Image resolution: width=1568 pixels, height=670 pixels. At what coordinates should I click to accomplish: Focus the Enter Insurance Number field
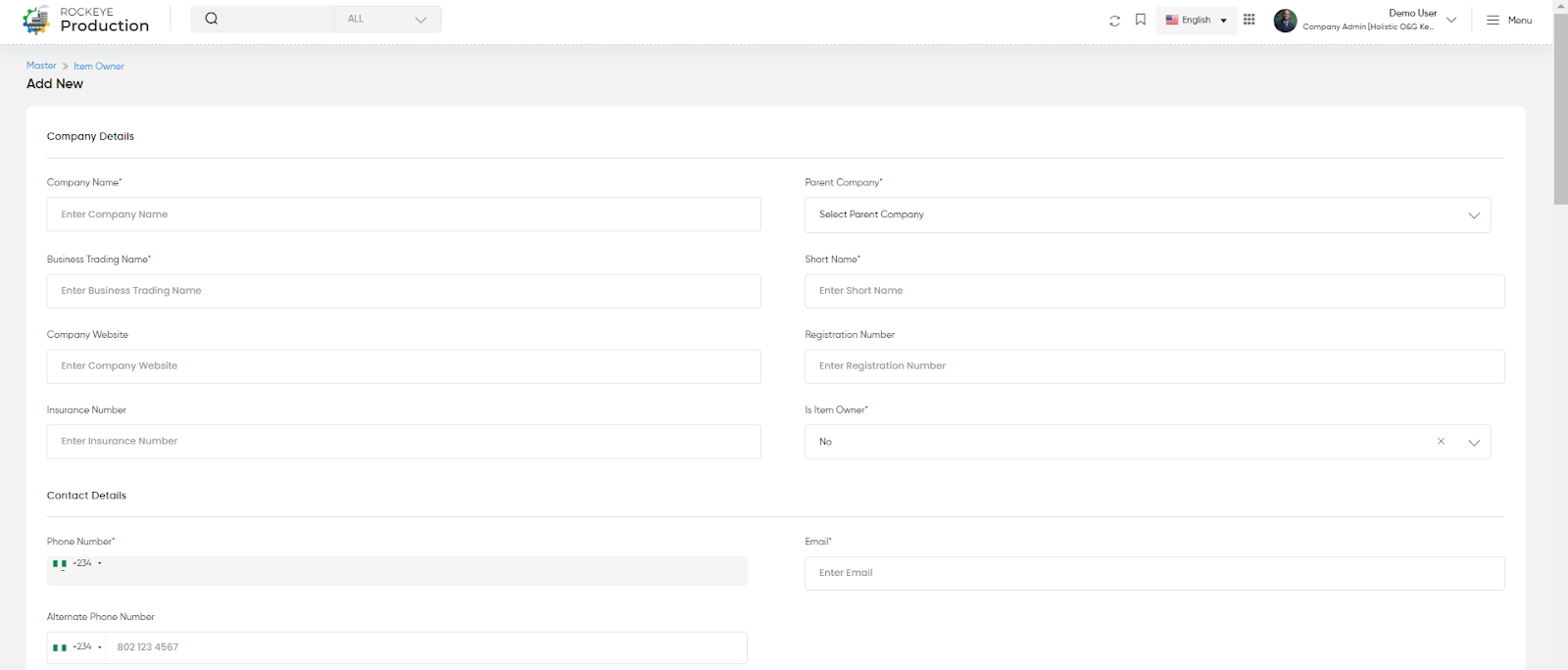pos(404,442)
